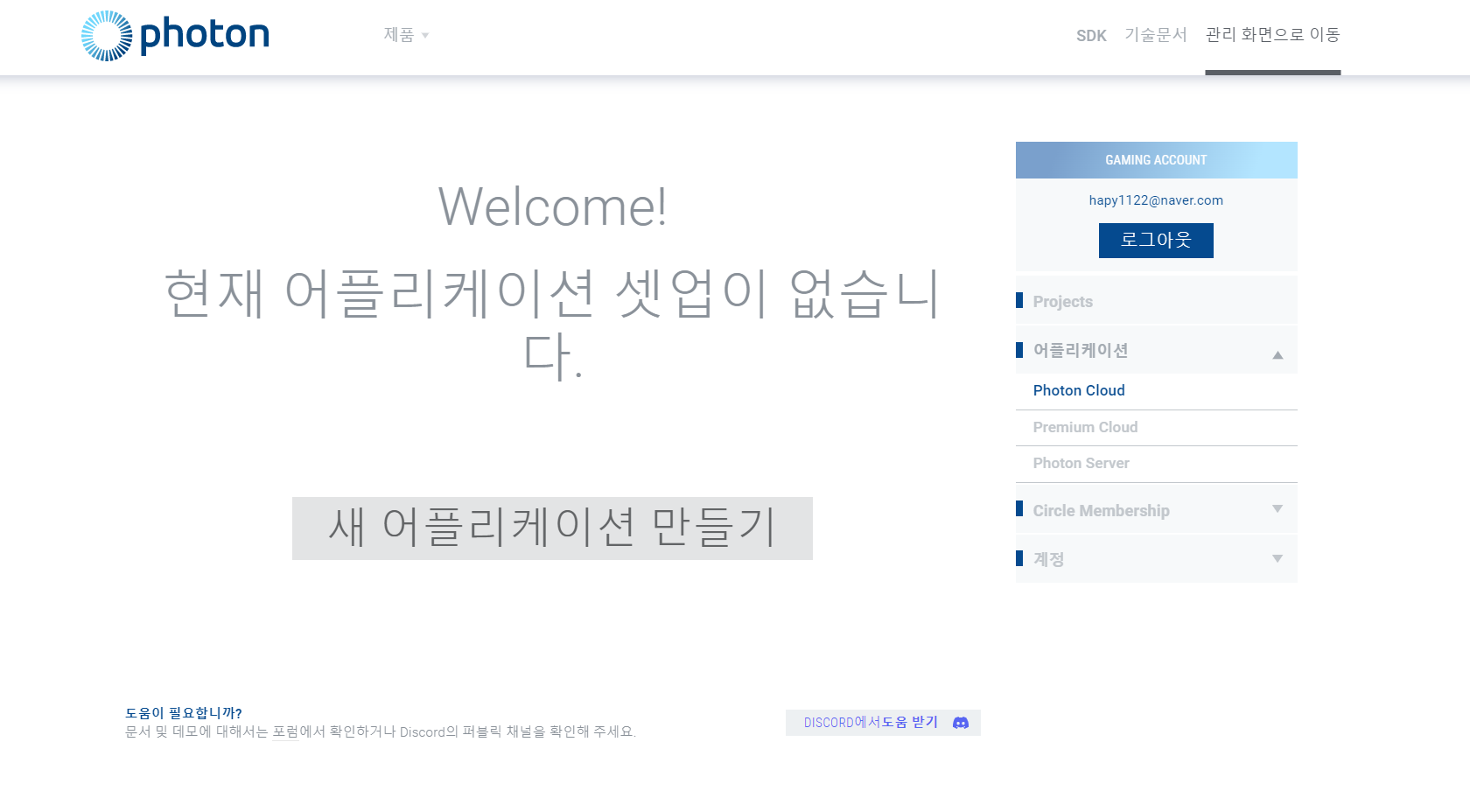Click the Welcome! heading
Image resolution: width=1470 pixels, height=812 pixels.
coord(552,207)
